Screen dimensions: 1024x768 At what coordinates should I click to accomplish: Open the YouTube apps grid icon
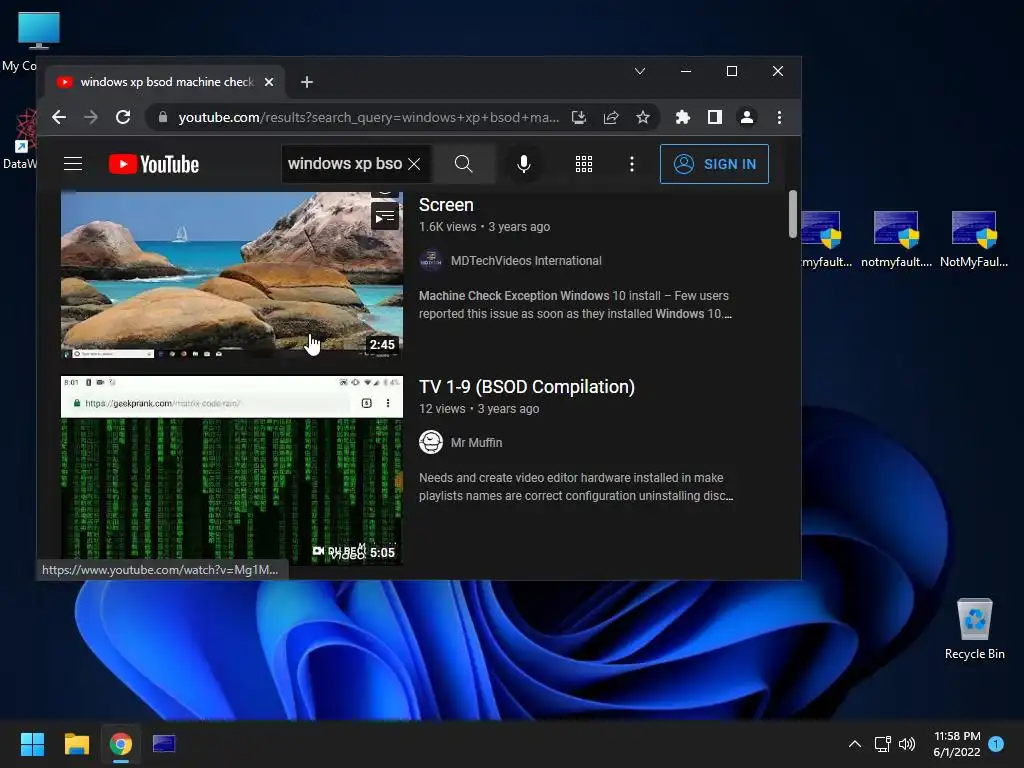(584, 164)
